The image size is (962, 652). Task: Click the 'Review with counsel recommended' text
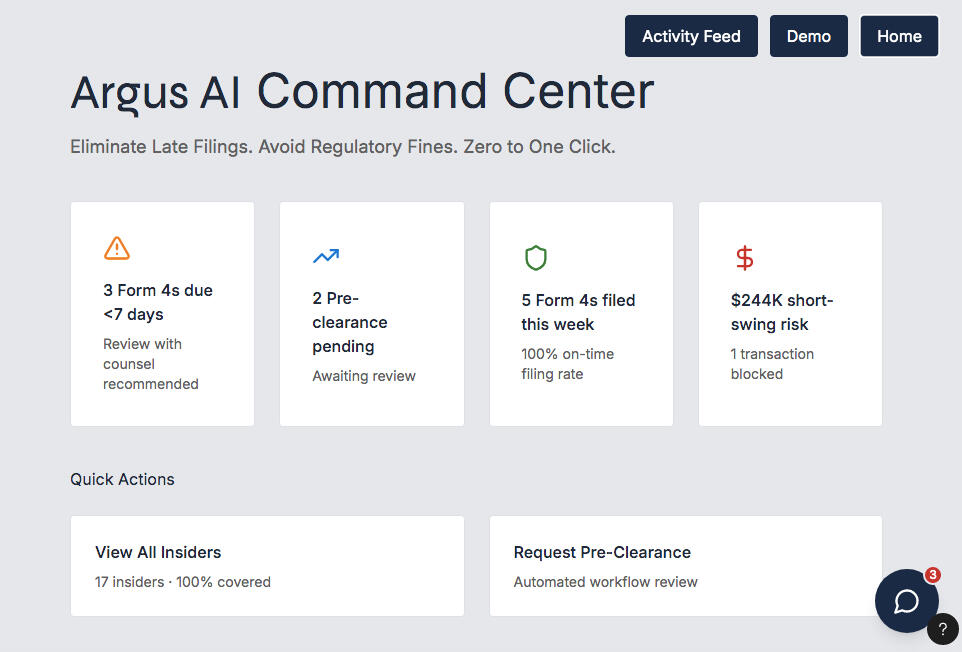(x=150, y=364)
